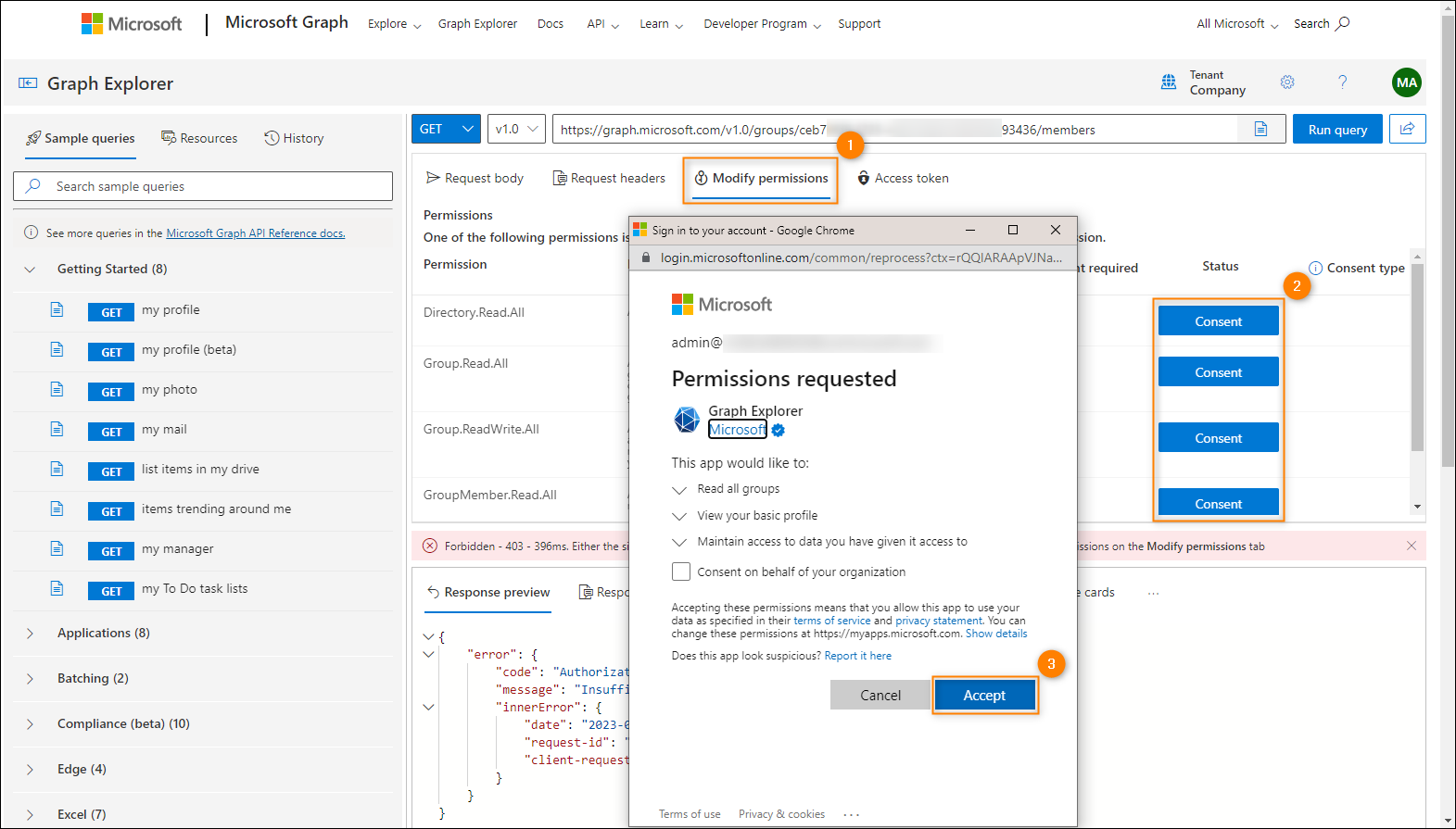
Task: Click the Run query button
Action: 1337,129
